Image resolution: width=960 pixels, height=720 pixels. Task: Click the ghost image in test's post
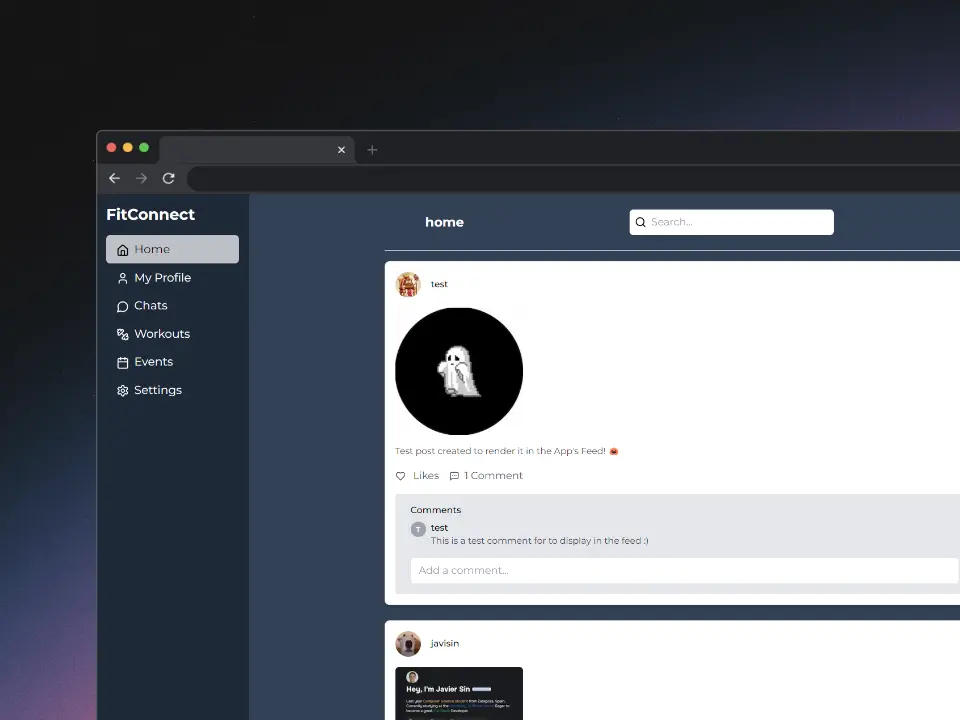pyautogui.click(x=459, y=371)
